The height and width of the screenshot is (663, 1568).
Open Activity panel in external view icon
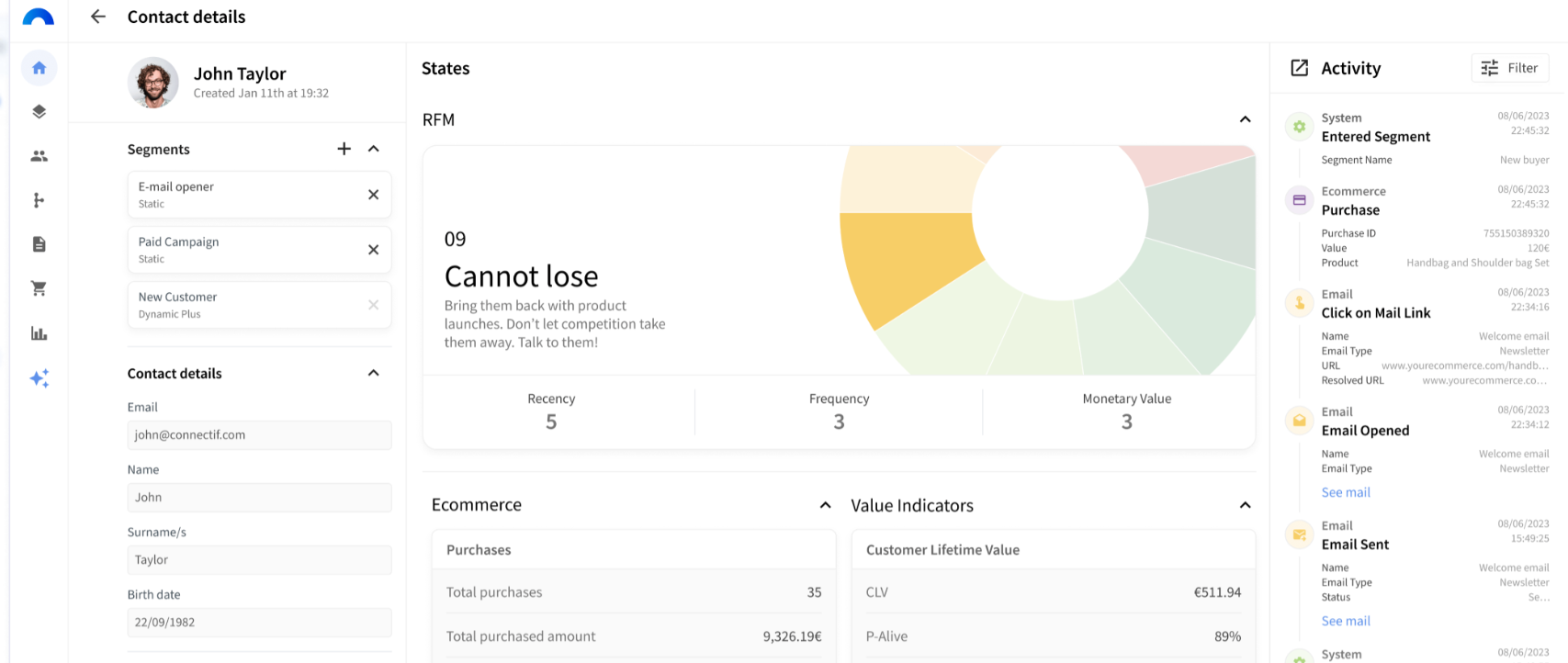click(x=1299, y=68)
